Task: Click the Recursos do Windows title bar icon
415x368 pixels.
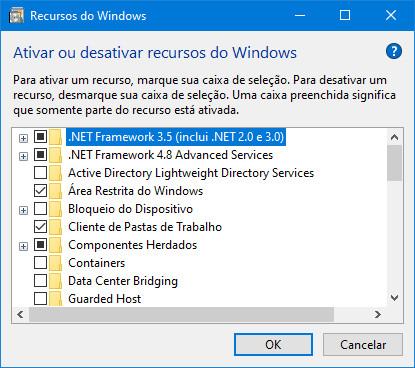Action: 16,16
